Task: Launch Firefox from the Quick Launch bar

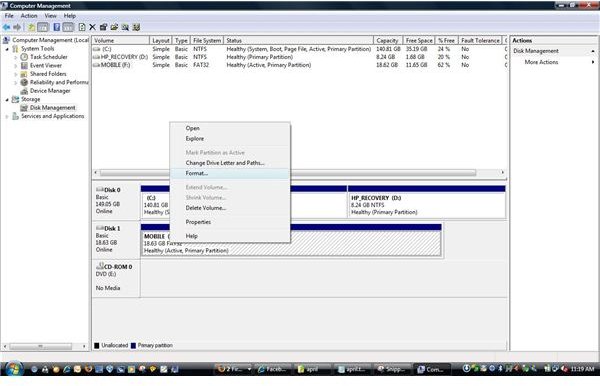Action: tap(88, 369)
